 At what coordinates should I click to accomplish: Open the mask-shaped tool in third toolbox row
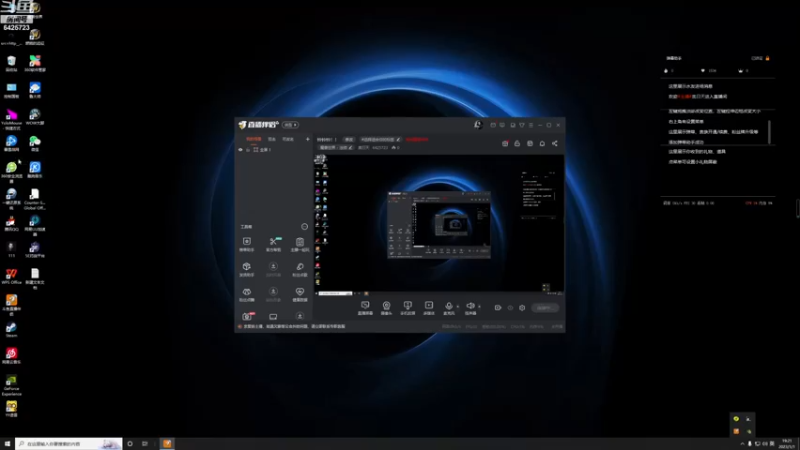247,294
